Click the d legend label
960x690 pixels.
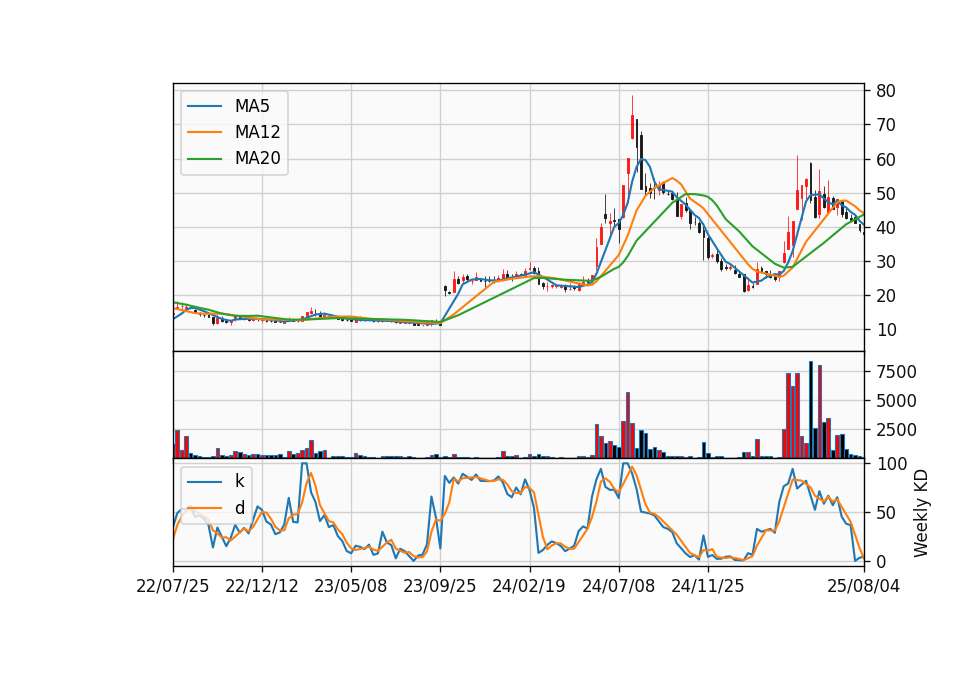[239, 508]
